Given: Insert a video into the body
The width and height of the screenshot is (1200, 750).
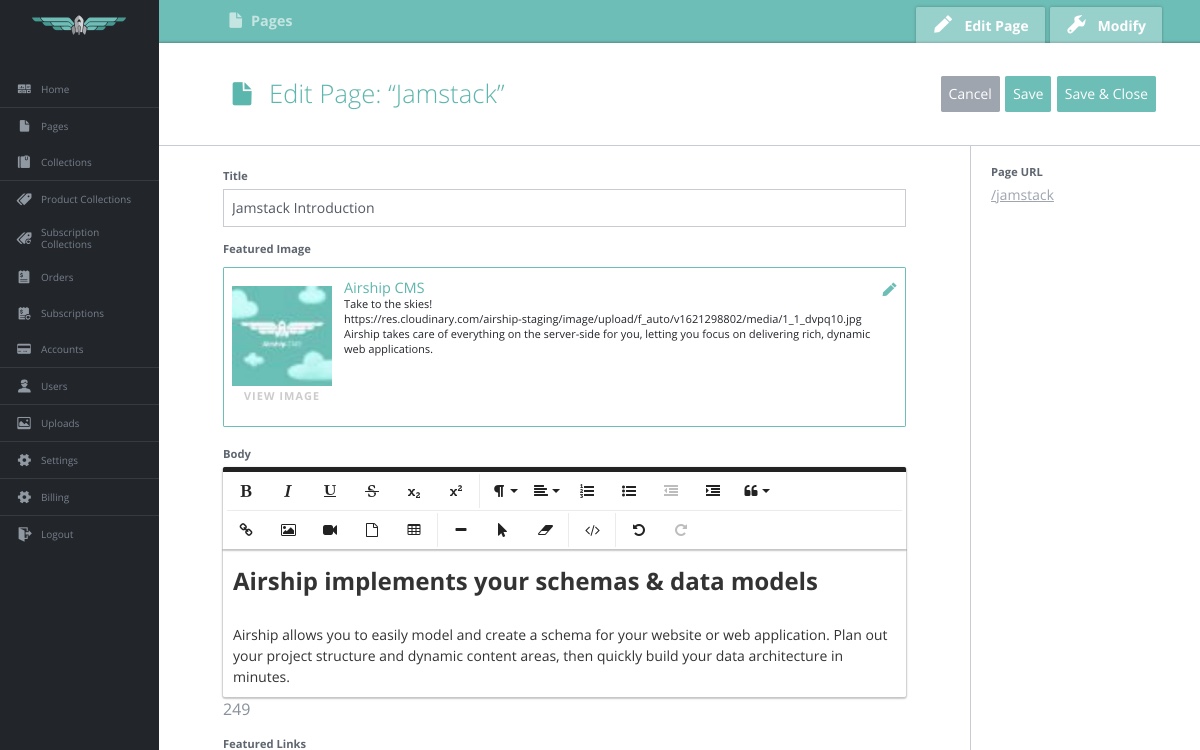Looking at the screenshot, I should [x=330, y=530].
